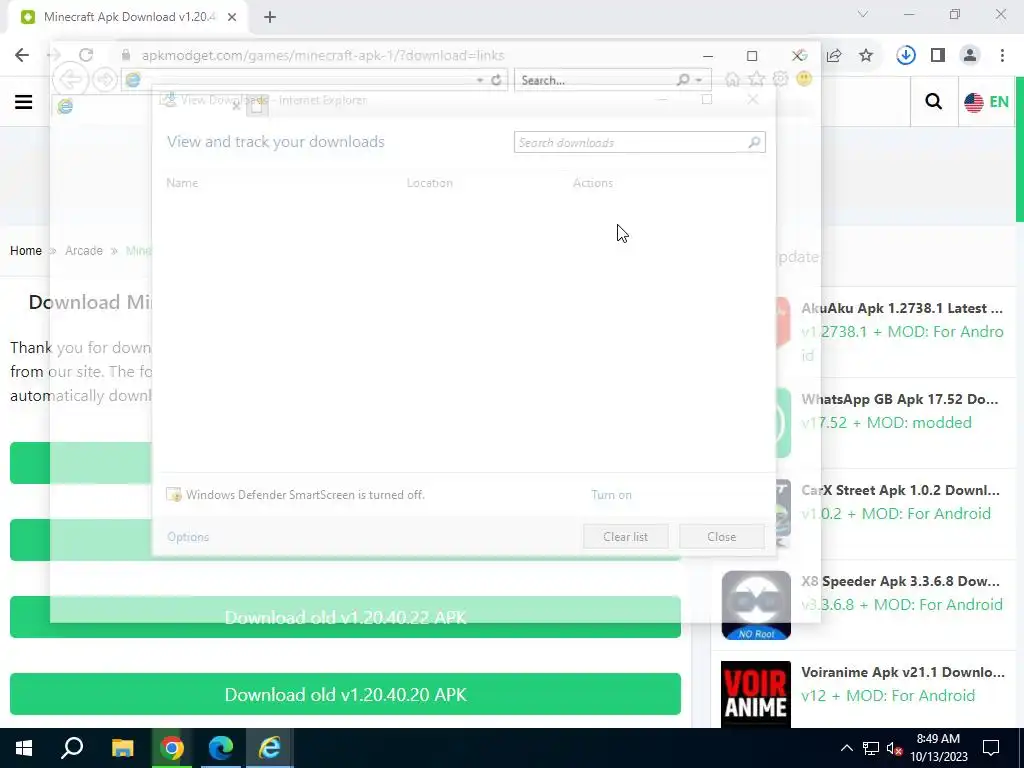Image resolution: width=1024 pixels, height=768 pixels.
Task: Open Microsoft Edge from taskbar
Action: [221, 748]
